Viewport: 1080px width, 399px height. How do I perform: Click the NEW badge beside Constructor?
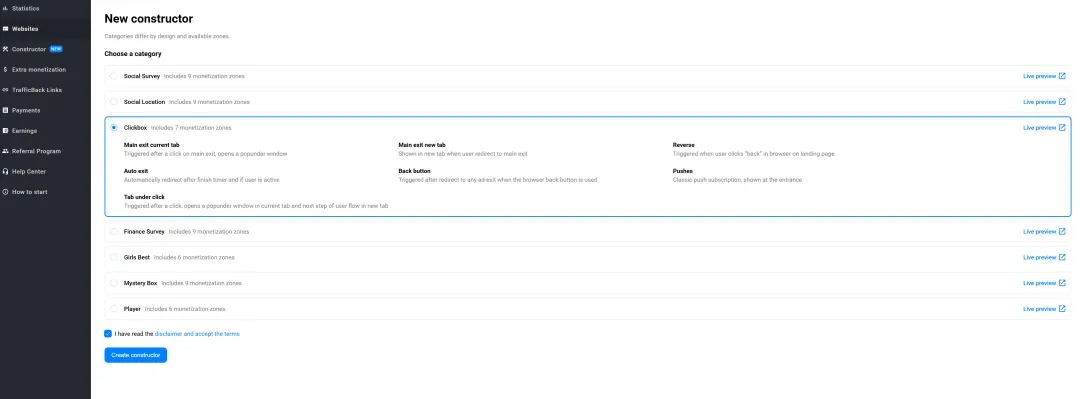pyautogui.click(x=56, y=49)
